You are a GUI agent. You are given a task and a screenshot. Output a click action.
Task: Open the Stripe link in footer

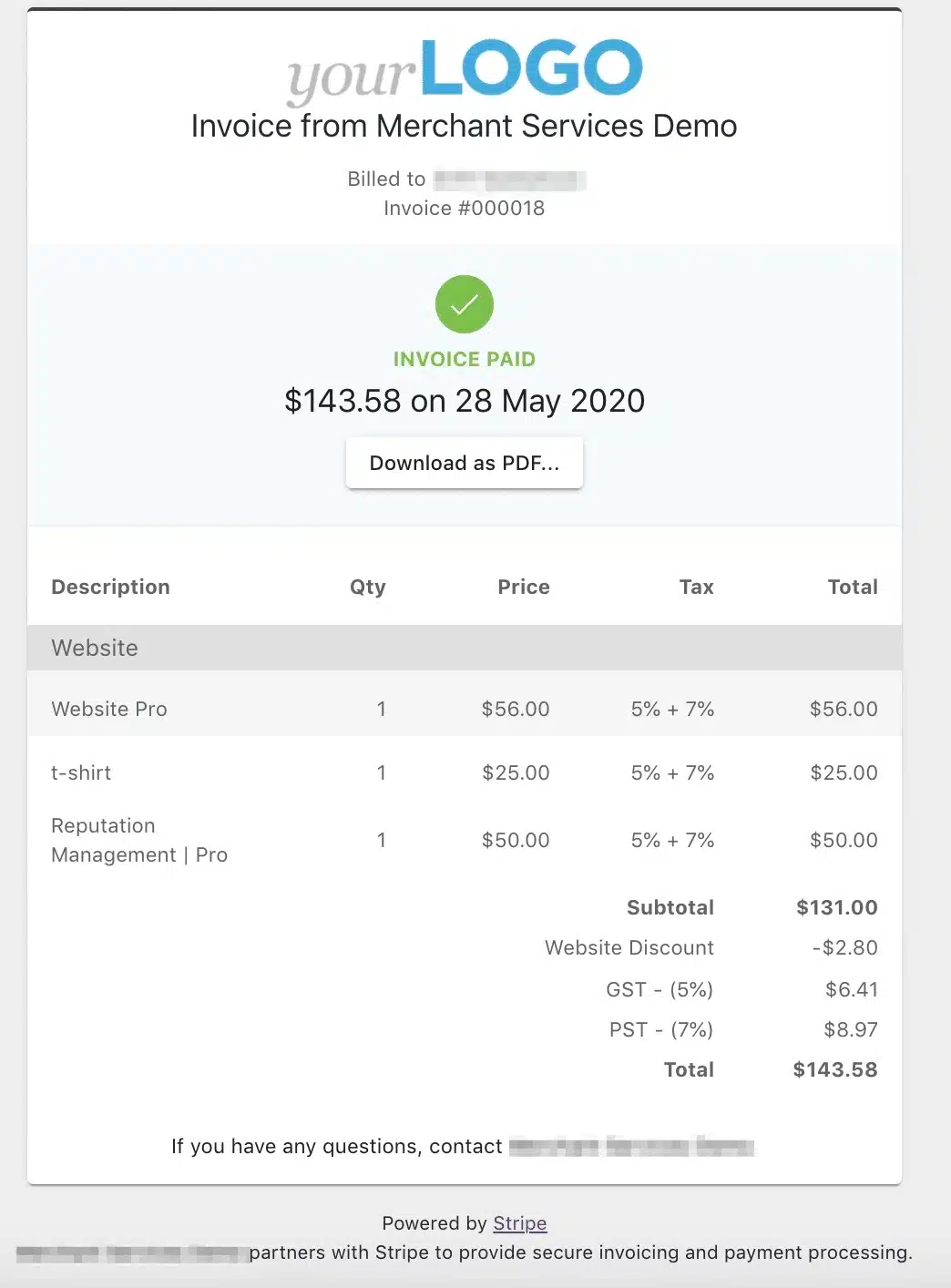(x=519, y=1223)
